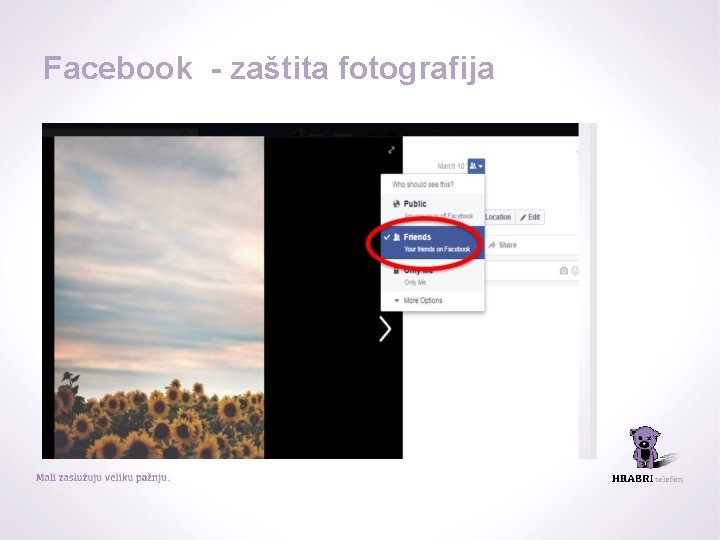
Task: Click the Edit button with pencil icon
Action: pyautogui.click(x=530, y=217)
